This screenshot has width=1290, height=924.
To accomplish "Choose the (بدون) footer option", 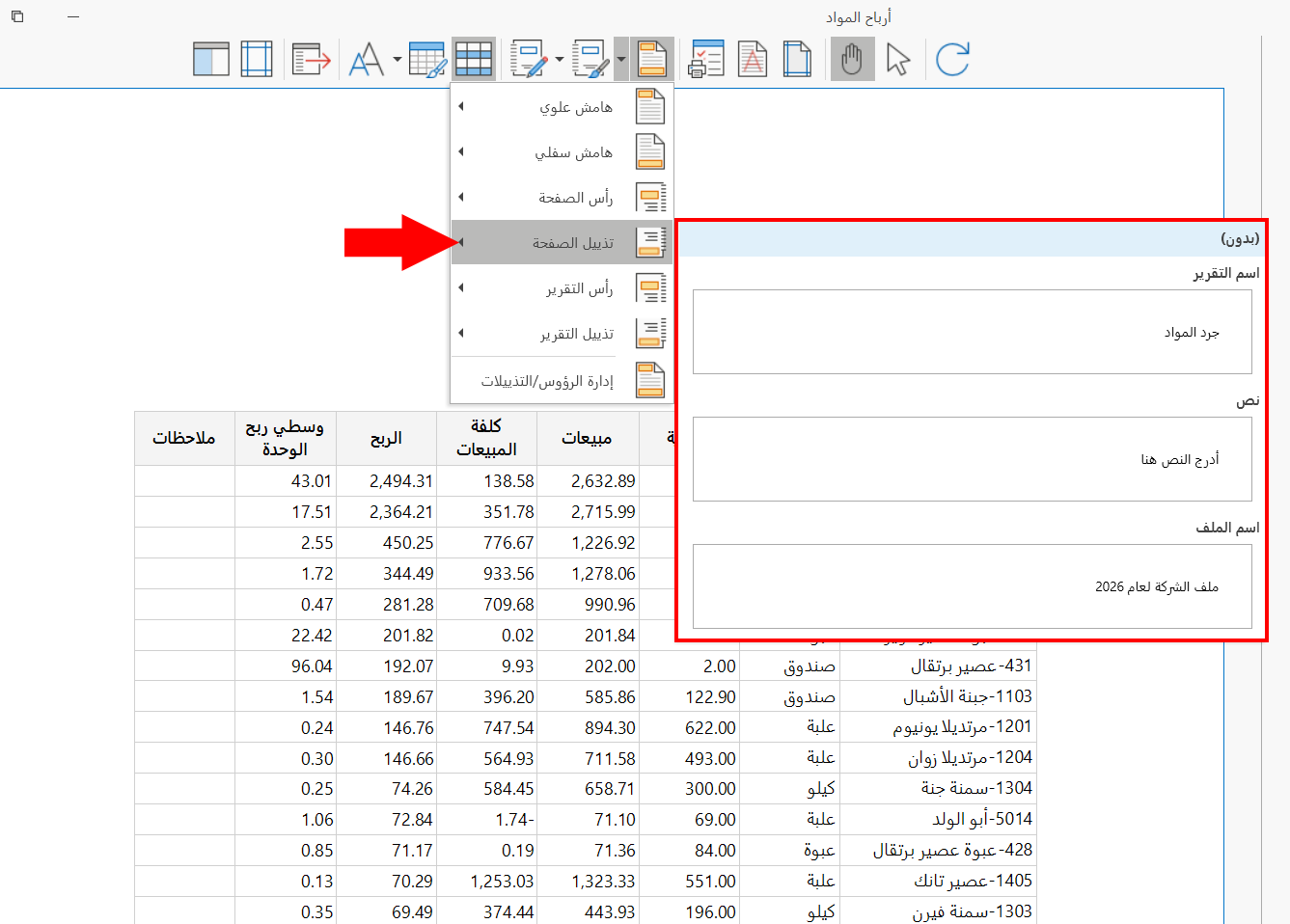I will pyautogui.click(x=972, y=238).
